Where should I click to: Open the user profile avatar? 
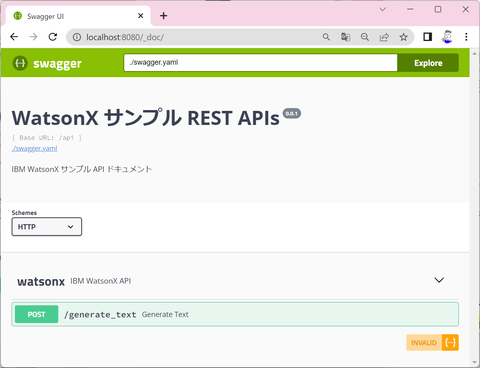[x=447, y=37]
